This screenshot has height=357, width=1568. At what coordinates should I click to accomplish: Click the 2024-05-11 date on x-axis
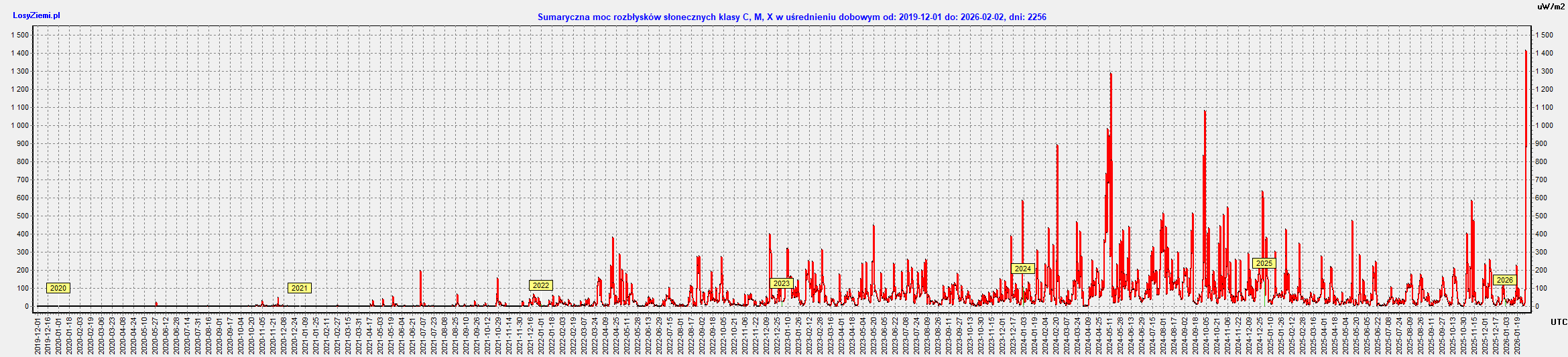(x=1109, y=335)
